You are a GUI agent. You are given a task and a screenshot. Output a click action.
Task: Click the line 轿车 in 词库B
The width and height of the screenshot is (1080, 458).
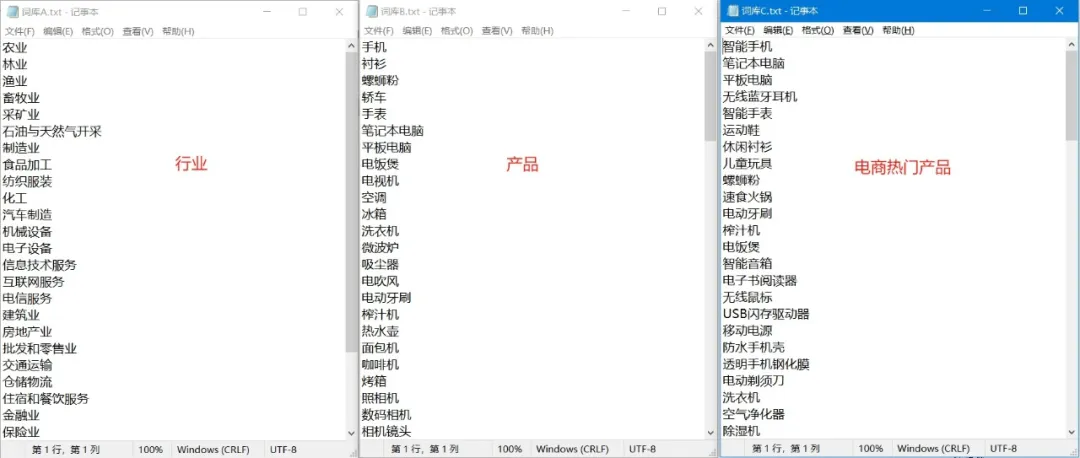[x=375, y=98]
